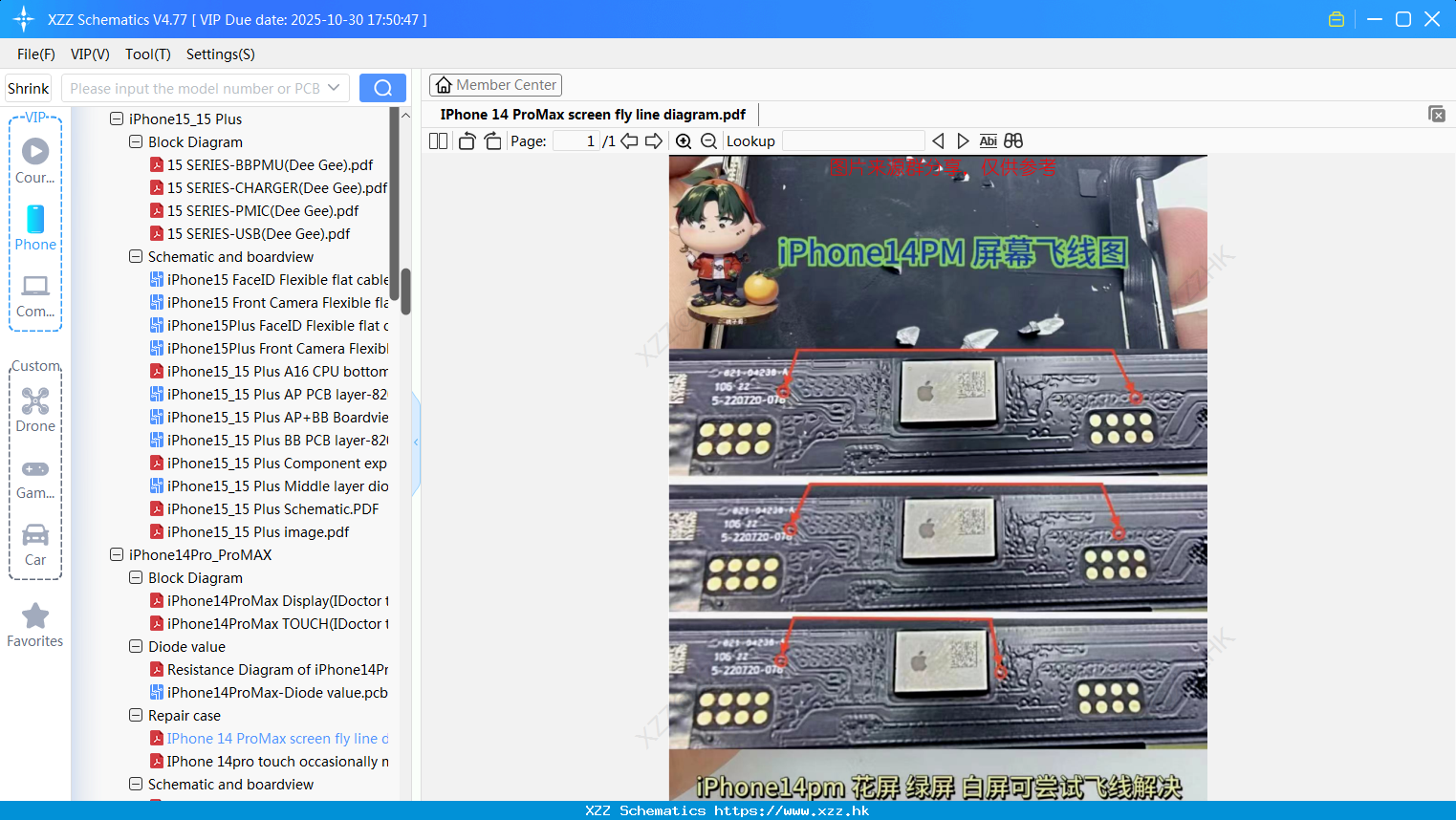Click the Page number input field
The height and width of the screenshot is (820, 1456).
pos(576,141)
